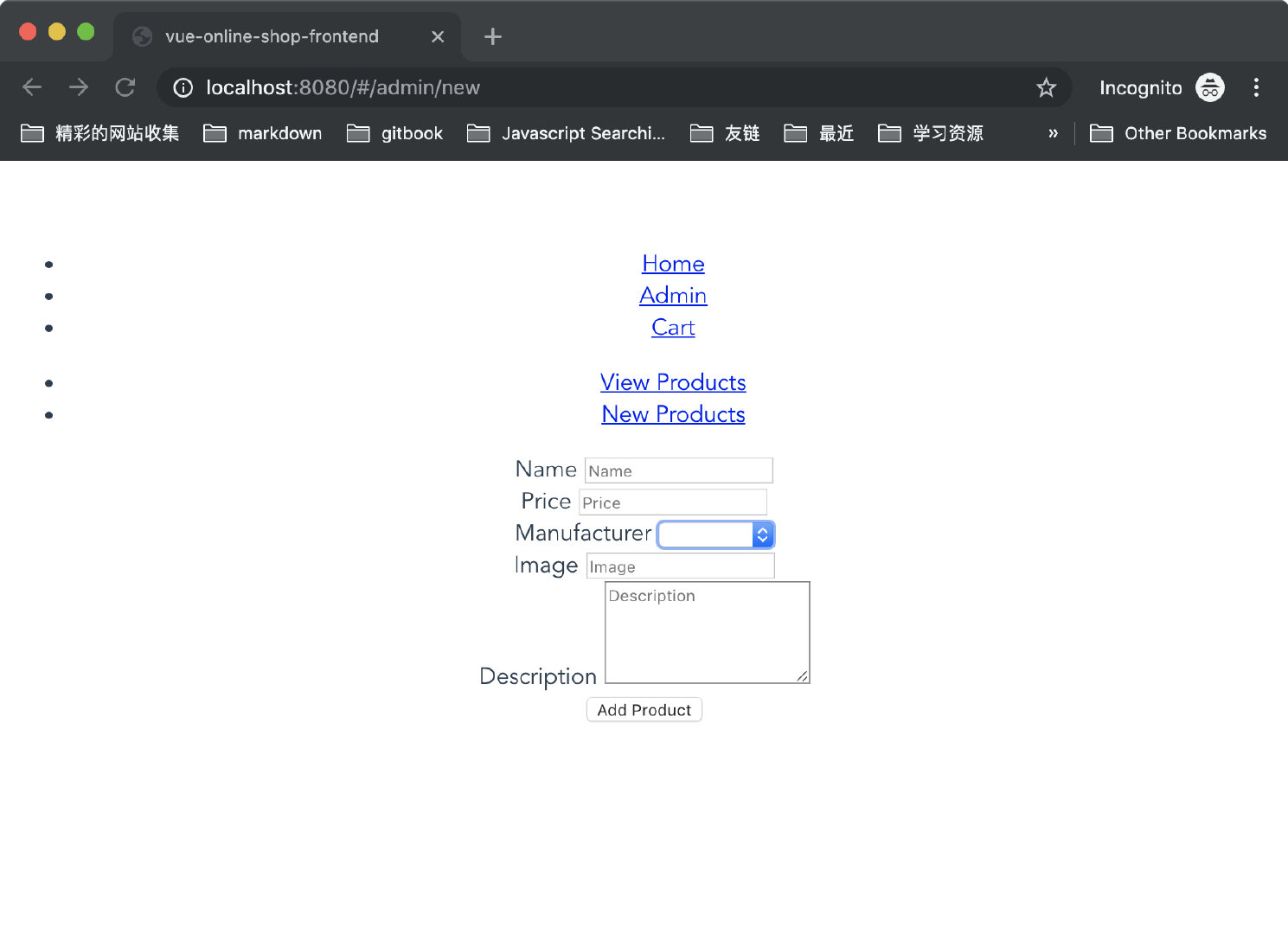The height and width of the screenshot is (934, 1288).
Task: View site information icon in address bar
Action: pyautogui.click(x=183, y=87)
